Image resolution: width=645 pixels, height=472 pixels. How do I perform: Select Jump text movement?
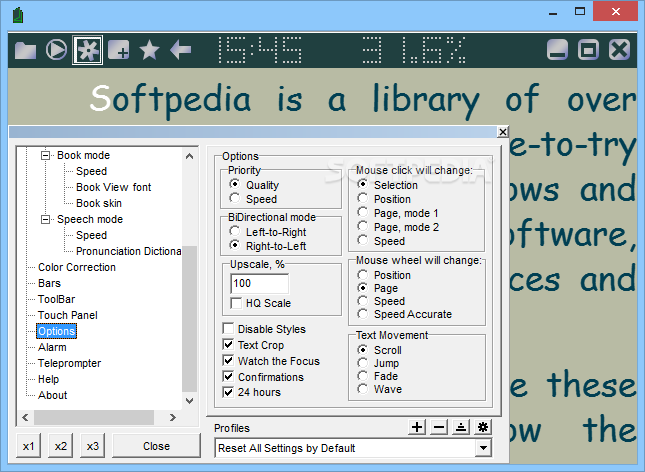(362, 363)
